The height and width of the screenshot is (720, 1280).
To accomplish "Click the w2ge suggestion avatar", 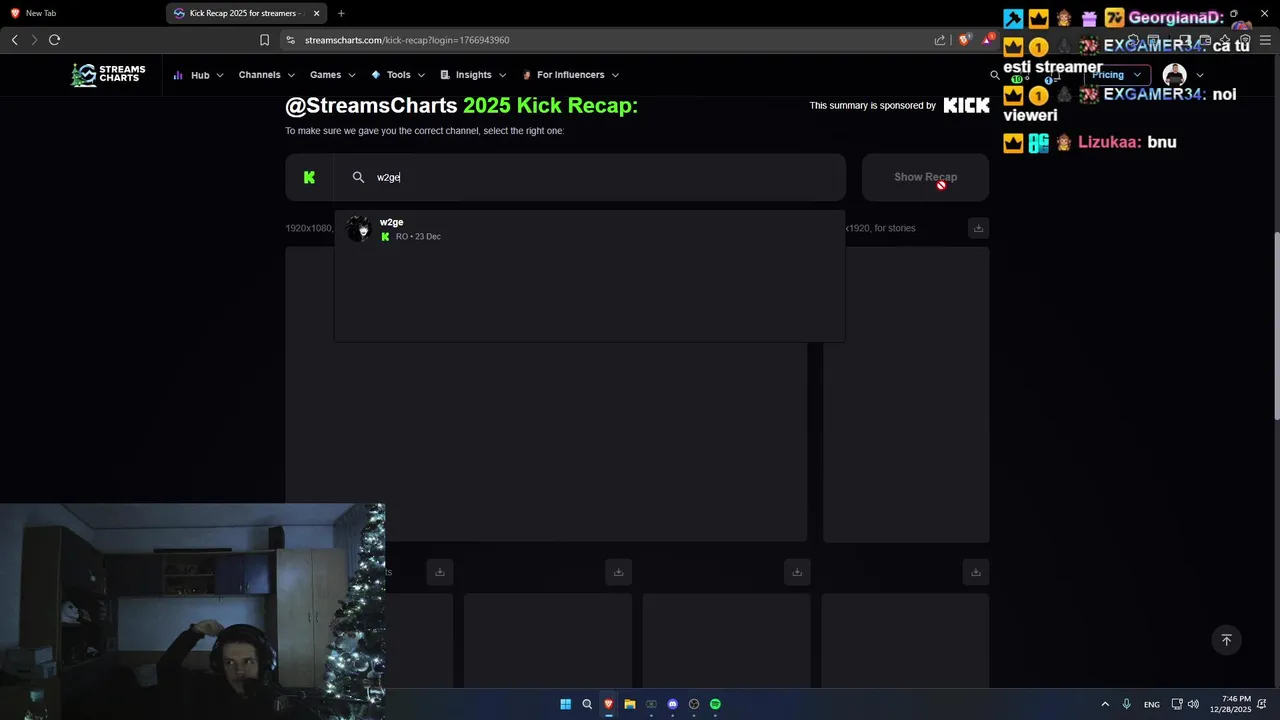I will tap(358, 229).
